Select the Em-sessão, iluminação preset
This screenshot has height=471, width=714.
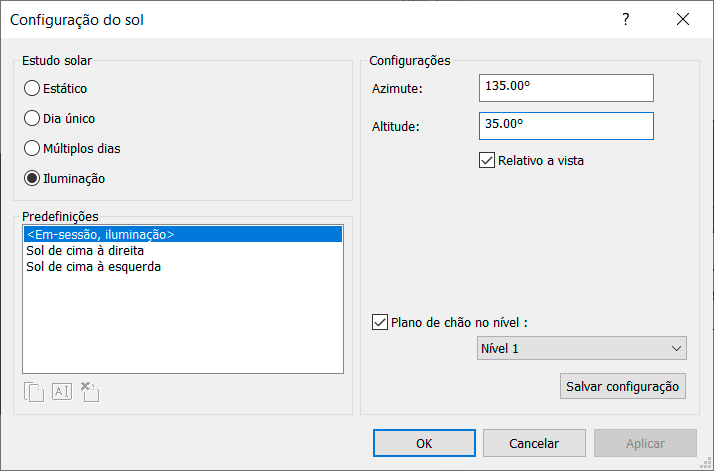182,235
